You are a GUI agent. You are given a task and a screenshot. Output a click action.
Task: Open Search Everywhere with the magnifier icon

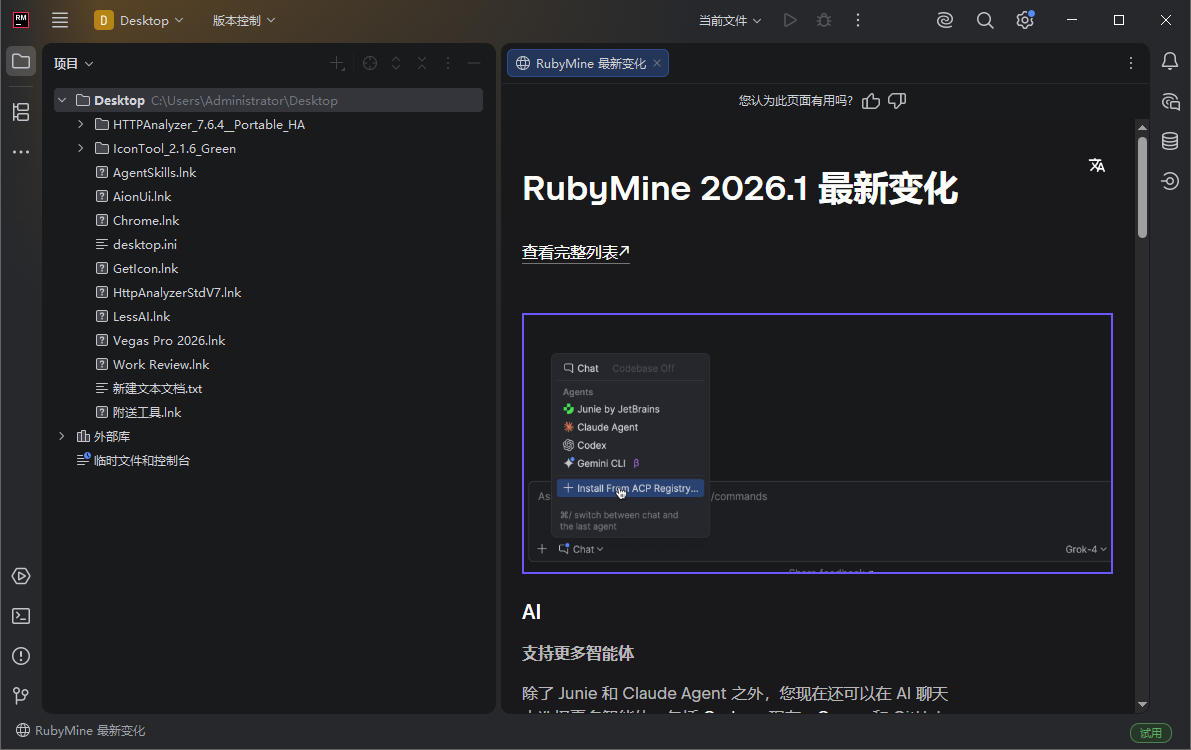click(984, 19)
